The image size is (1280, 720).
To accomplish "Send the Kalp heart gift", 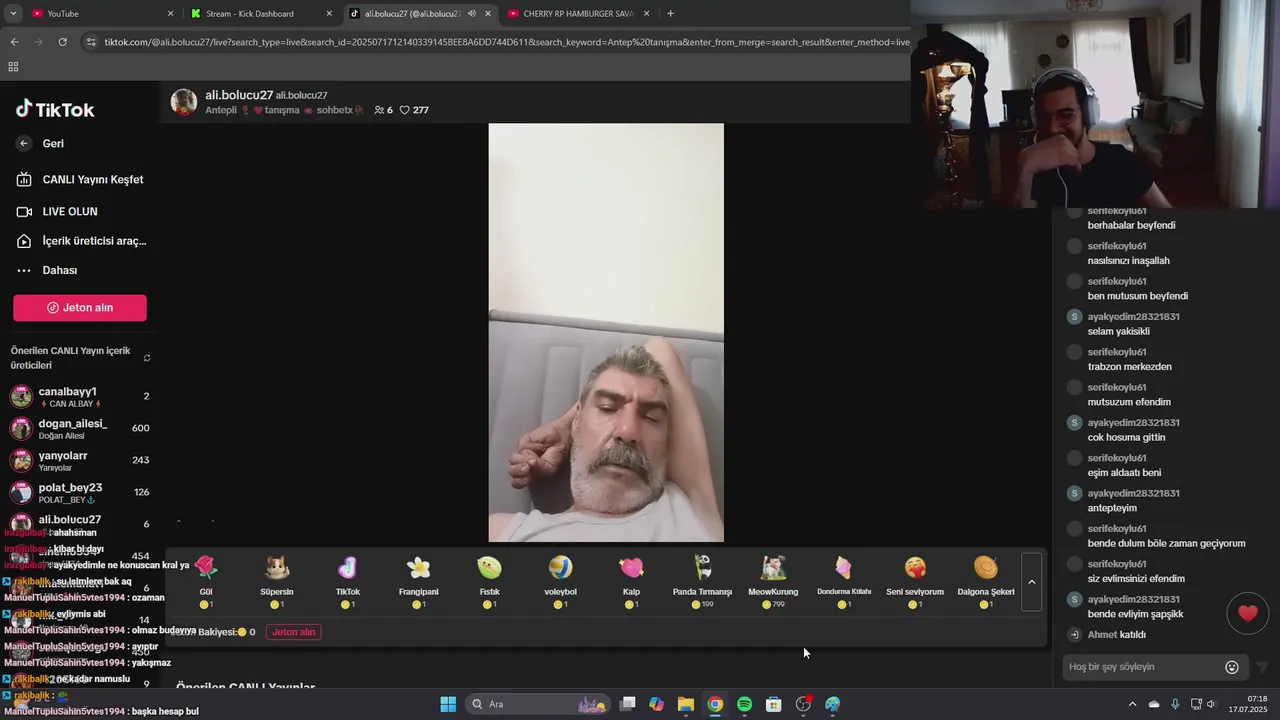I will (x=631, y=580).
